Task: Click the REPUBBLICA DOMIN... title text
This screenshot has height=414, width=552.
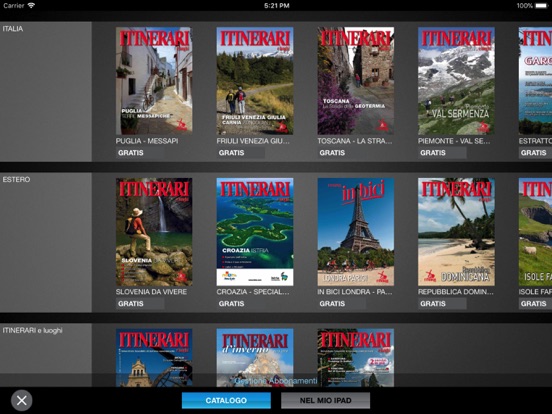Action: tap(456, 292)
